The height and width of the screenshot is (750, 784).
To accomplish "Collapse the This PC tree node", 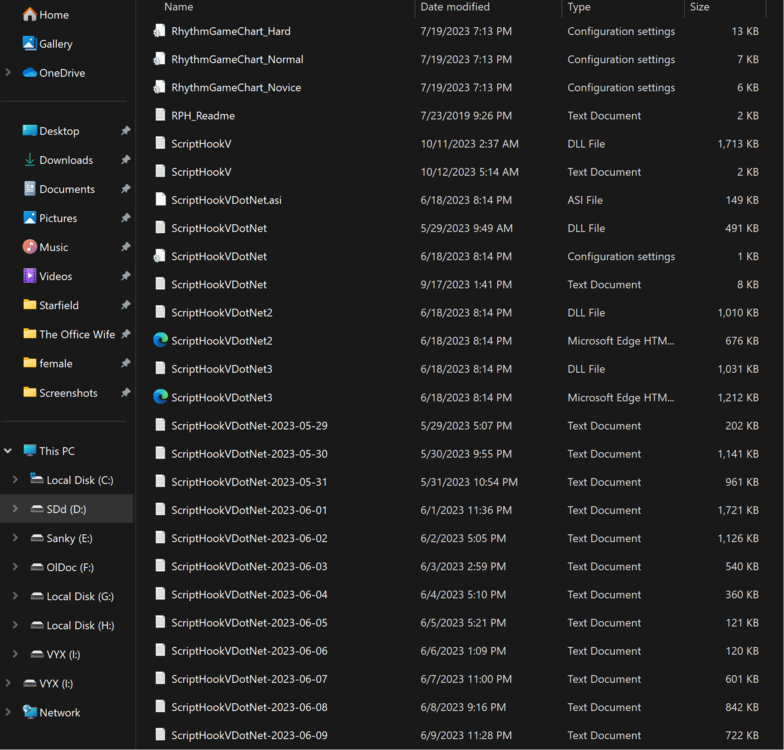I will click(x=8, y=450).
